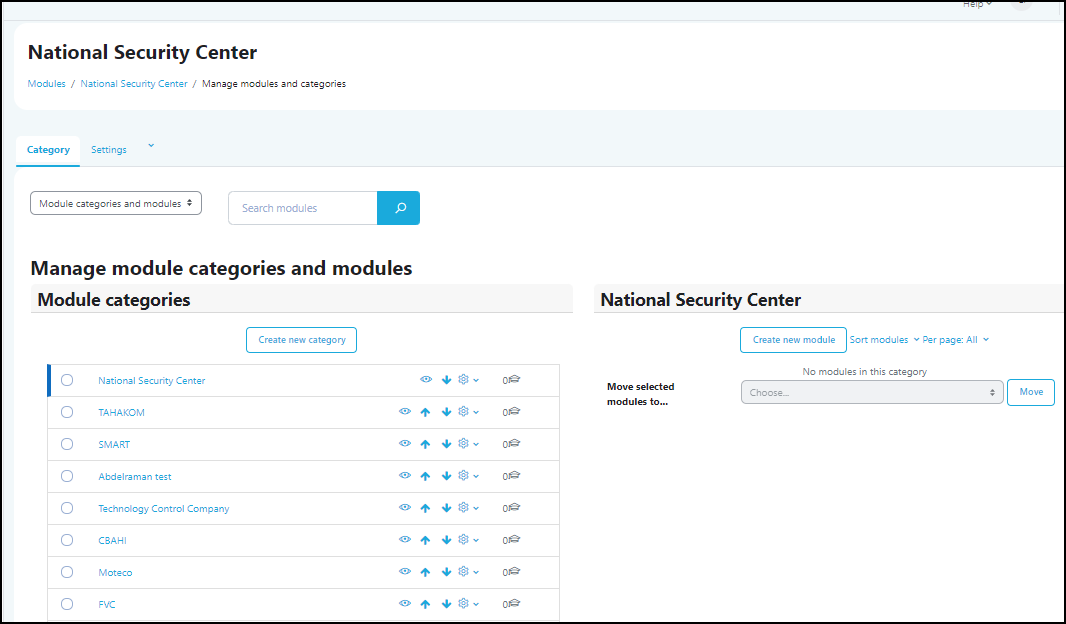Select the FVC category radio button
The height and width of the screenshot is (624, 1066).
click(67, 604)
